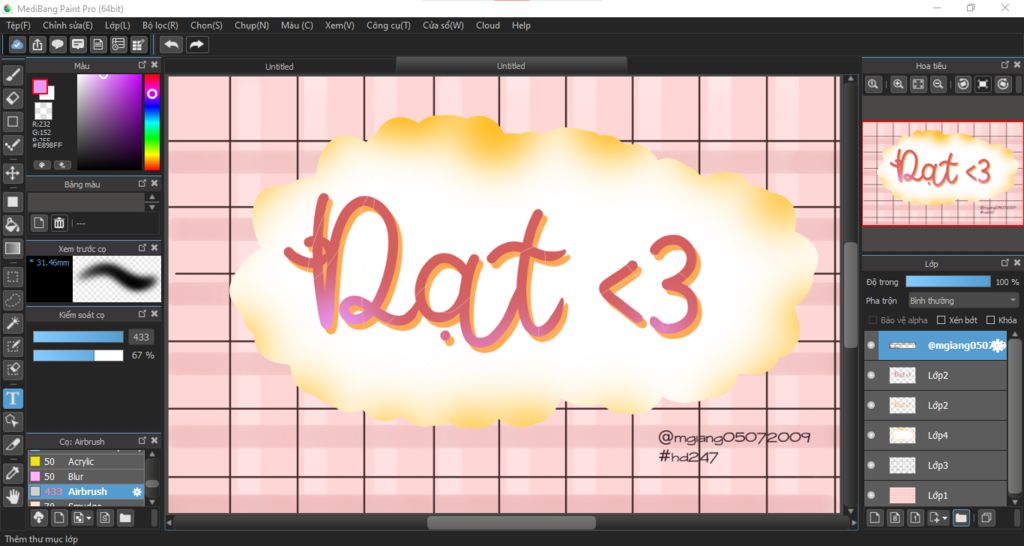1024x546 pixels.
Task: Open the Bộ lọc(R) filter menu
Action: [x=160, y=25]
